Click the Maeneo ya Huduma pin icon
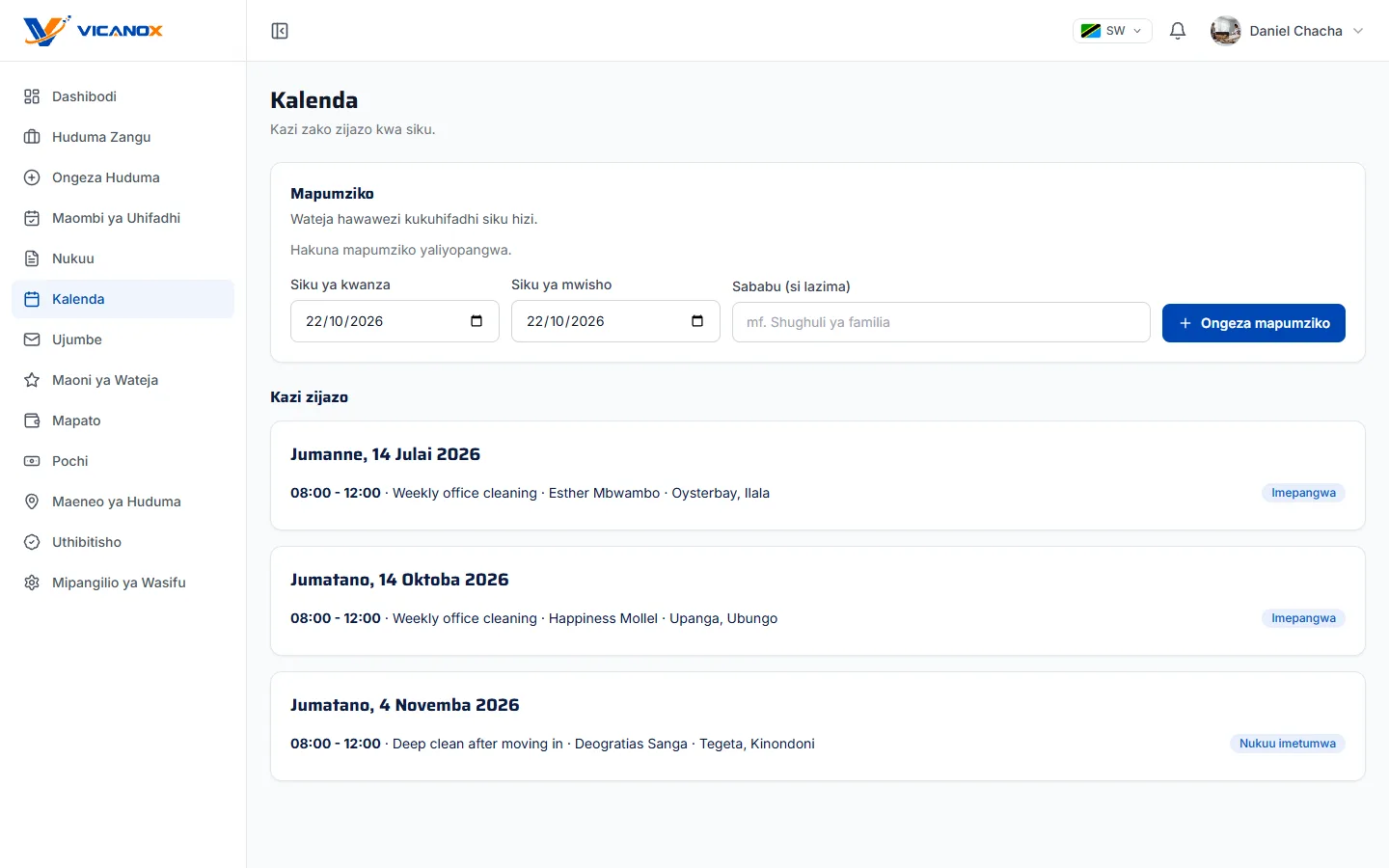 coord(32,502)
